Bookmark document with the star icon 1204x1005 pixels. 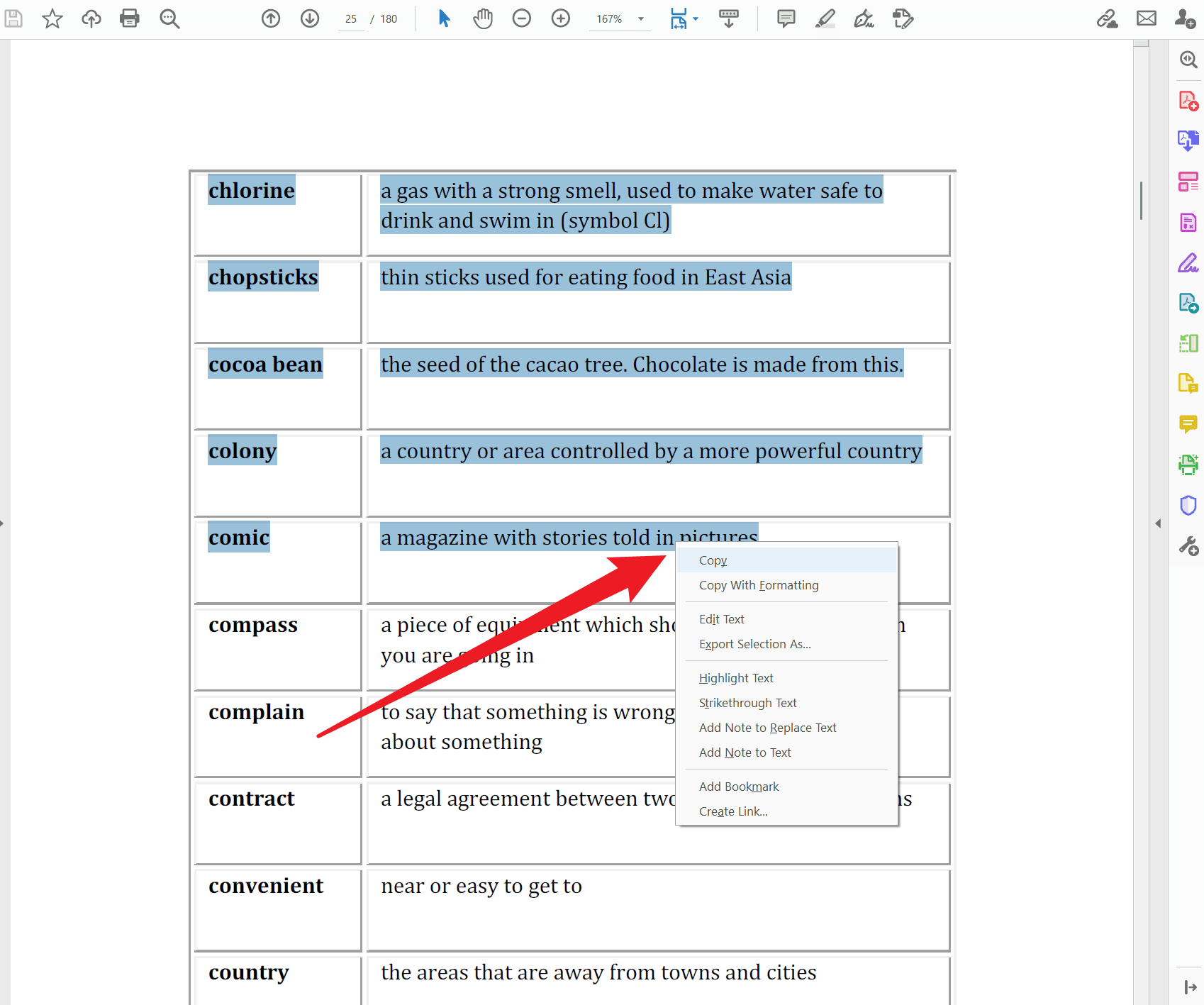52,18
